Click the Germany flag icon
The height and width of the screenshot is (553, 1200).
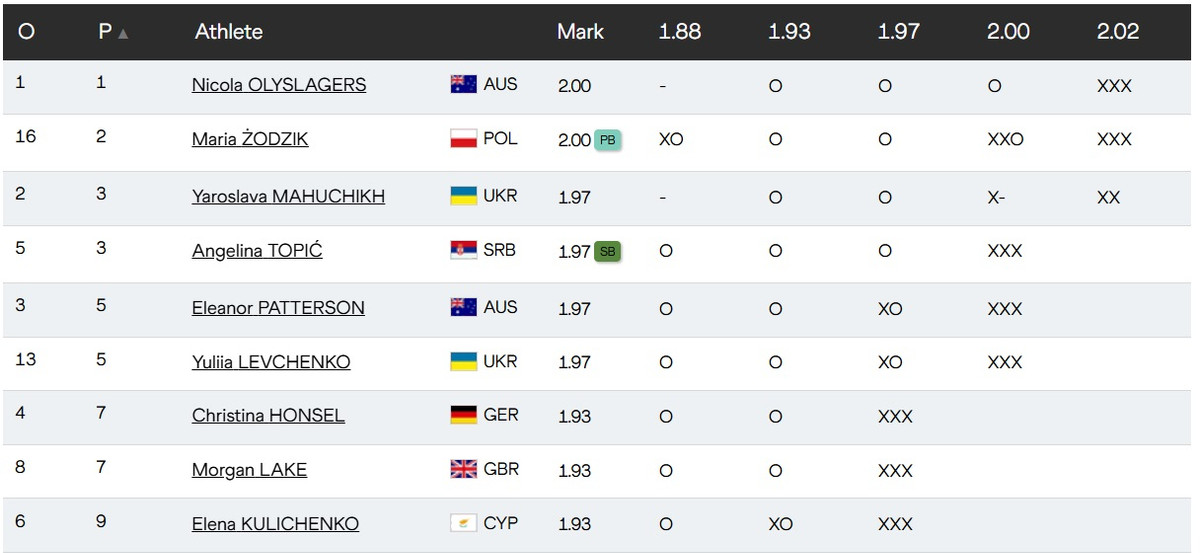pyautogui.click(x=463, y=414)
